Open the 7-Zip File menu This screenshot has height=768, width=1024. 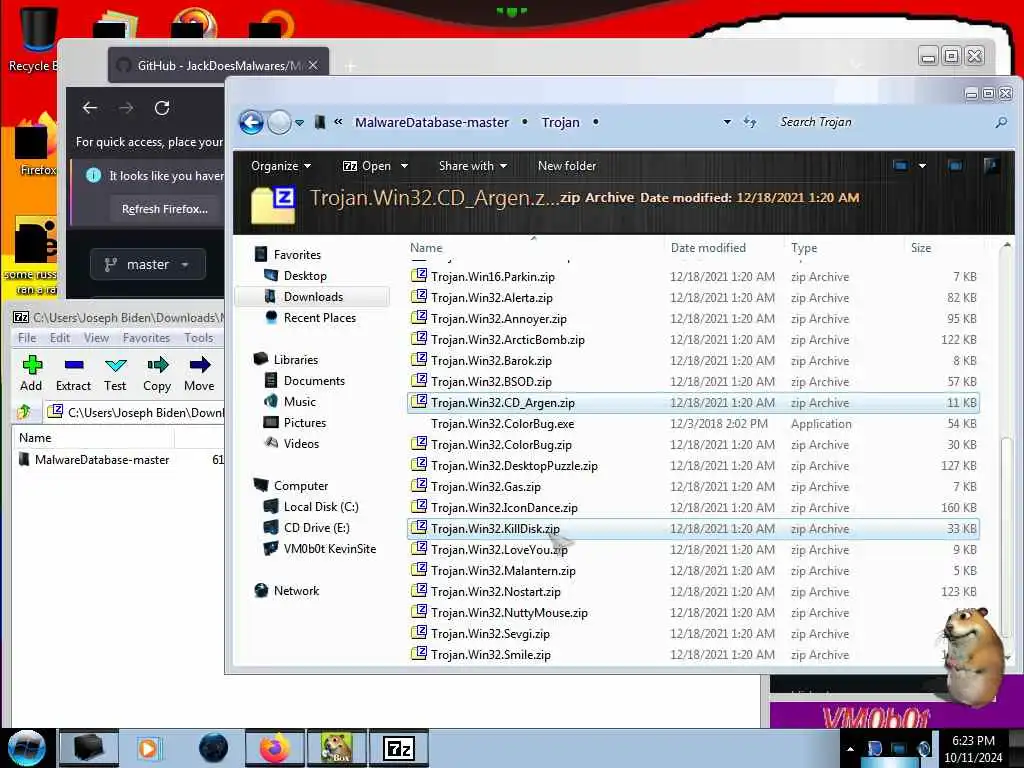(27, 338)
